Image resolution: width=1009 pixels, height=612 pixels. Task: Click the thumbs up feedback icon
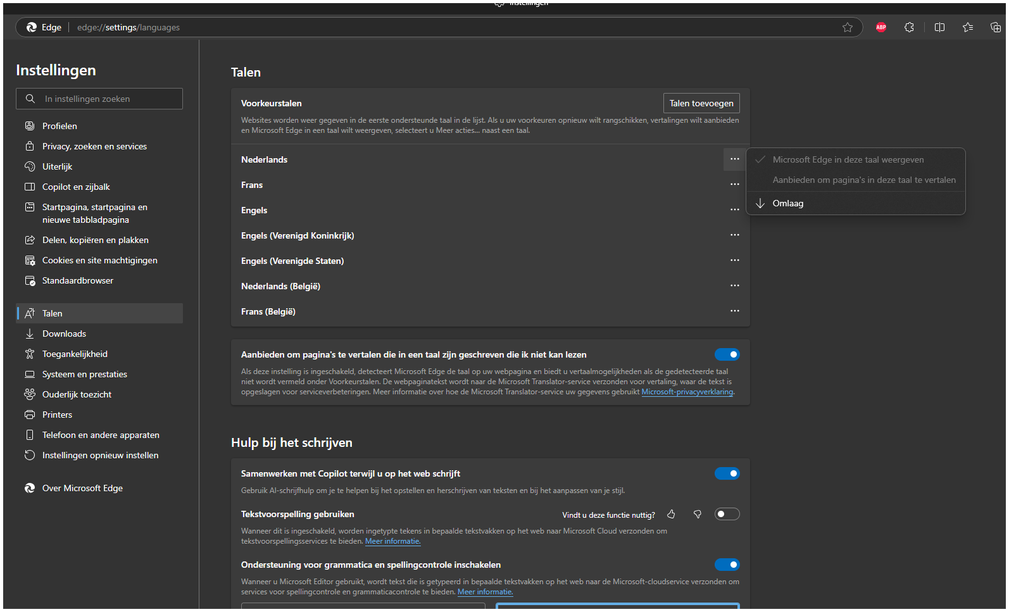click(671, 514)
